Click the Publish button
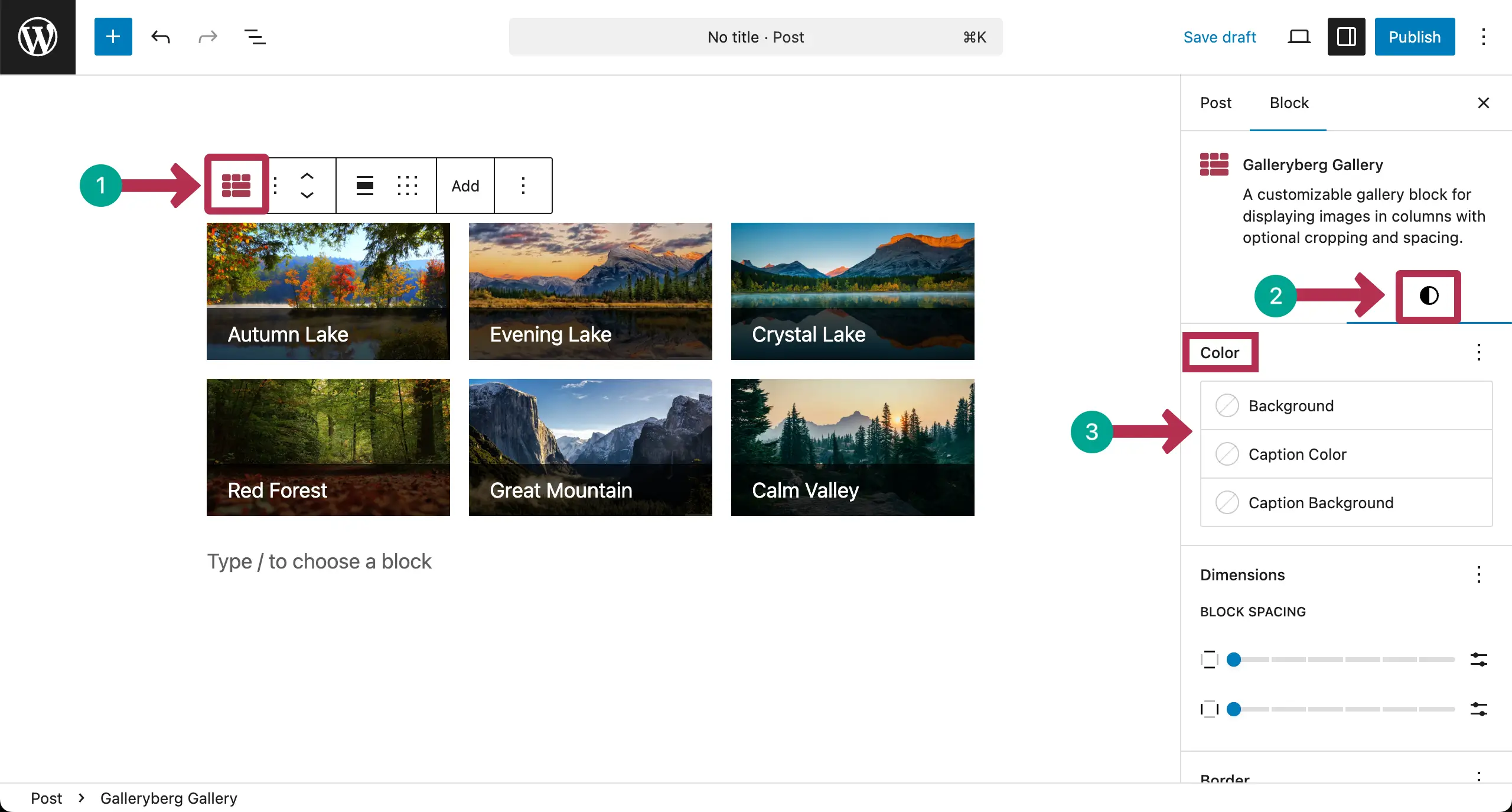This screenshot has height=812, width=1512. (1414, 37)
